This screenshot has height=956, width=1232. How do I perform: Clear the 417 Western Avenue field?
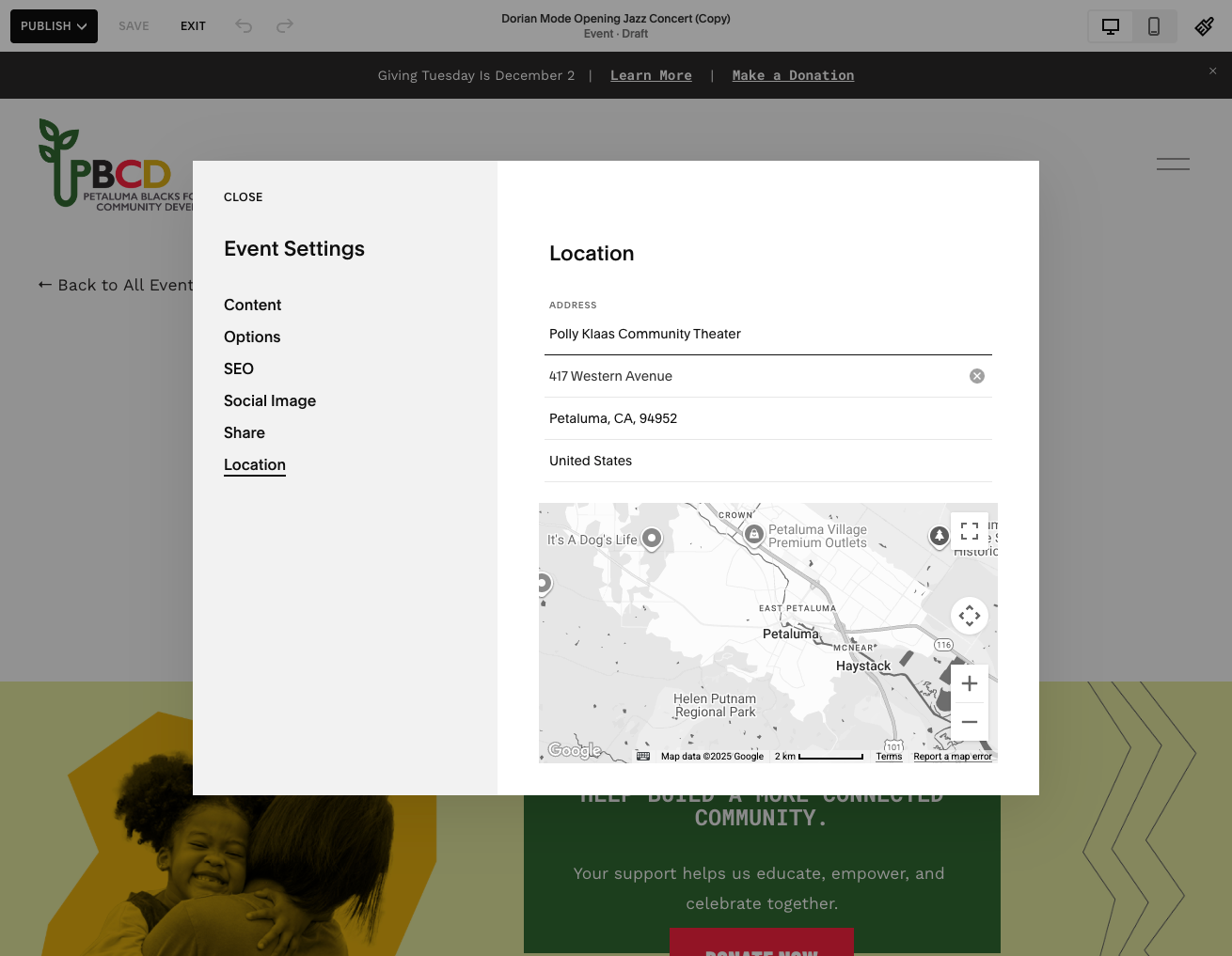pos(977,376)
